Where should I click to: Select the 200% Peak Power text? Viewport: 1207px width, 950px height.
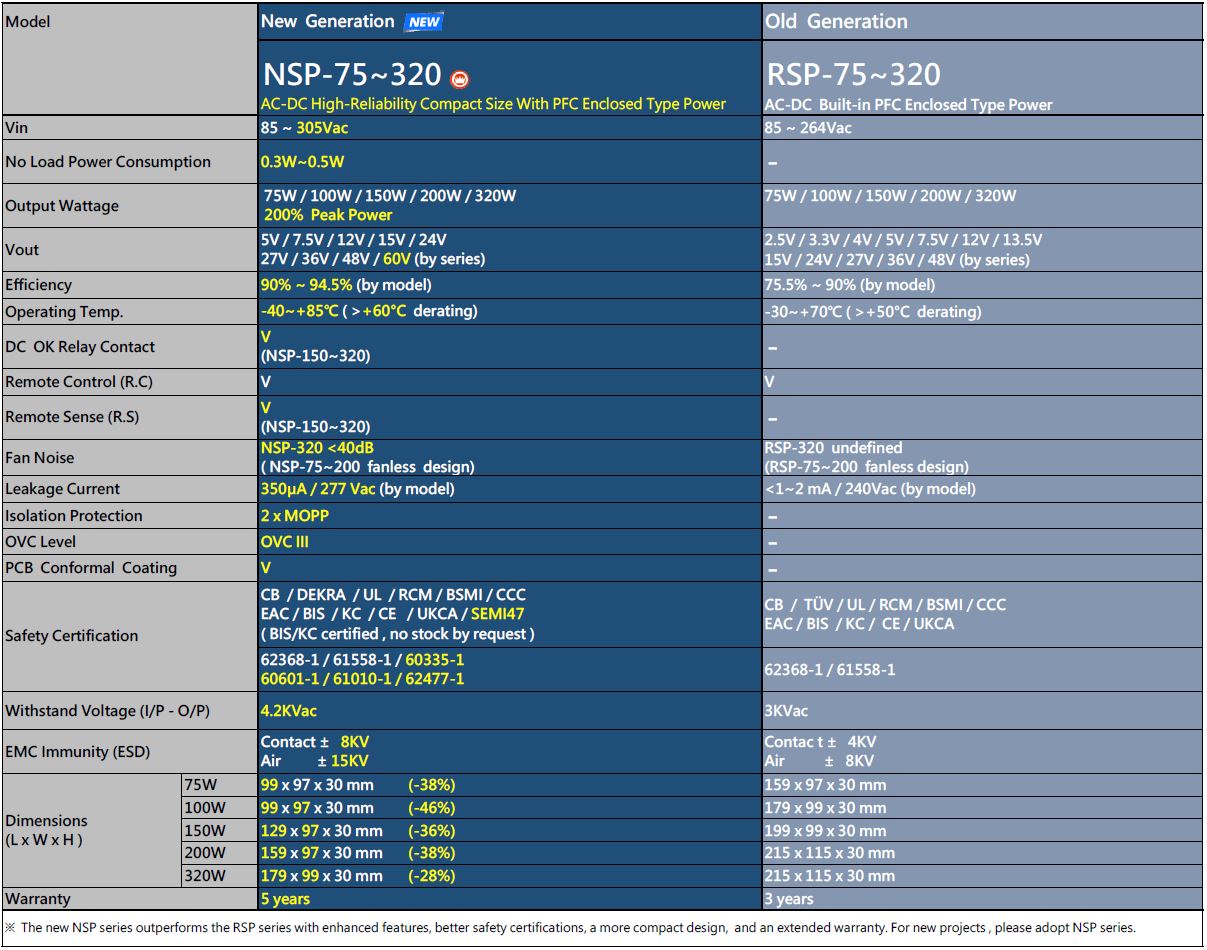(328, 215)
